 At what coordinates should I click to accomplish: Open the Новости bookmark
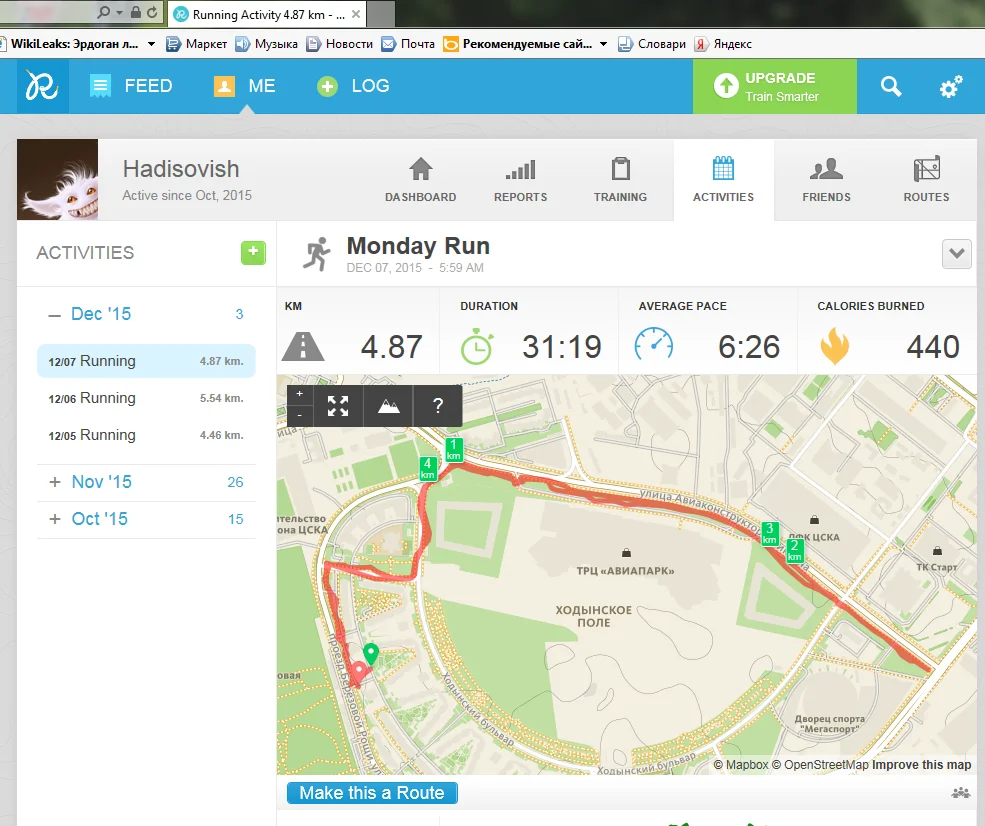click(339, 44)
